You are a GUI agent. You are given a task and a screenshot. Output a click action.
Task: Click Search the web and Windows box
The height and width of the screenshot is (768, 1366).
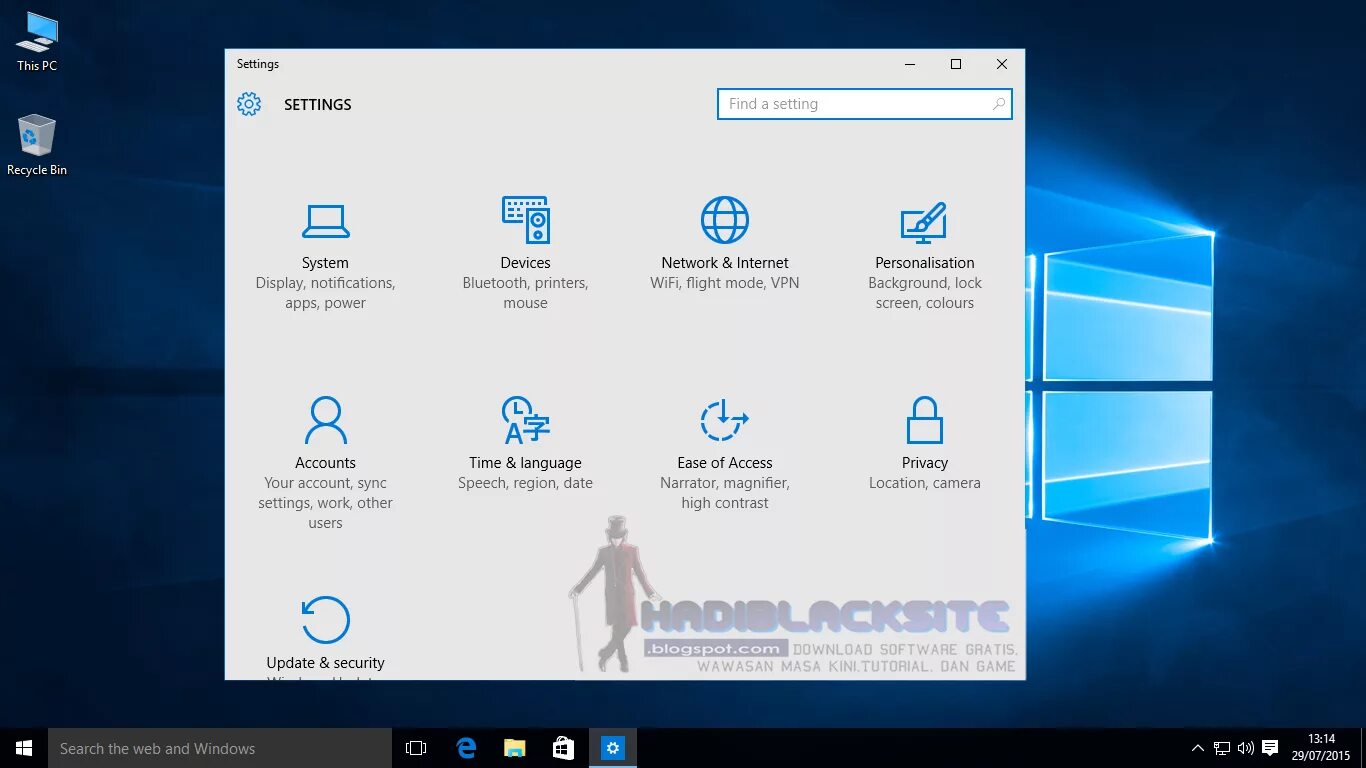(220, 748)
